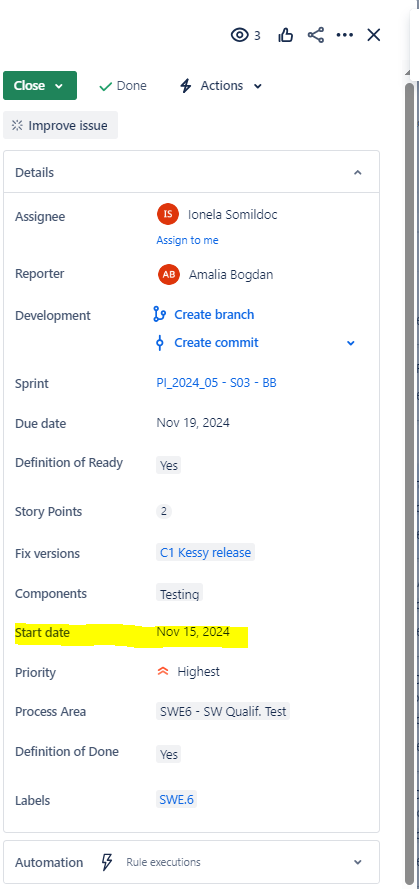Open sprint PI_2024_05 - S03 - BB link
Image resolution: width=419 pixels, height=889 pixels.
click(x=217, y=383)
